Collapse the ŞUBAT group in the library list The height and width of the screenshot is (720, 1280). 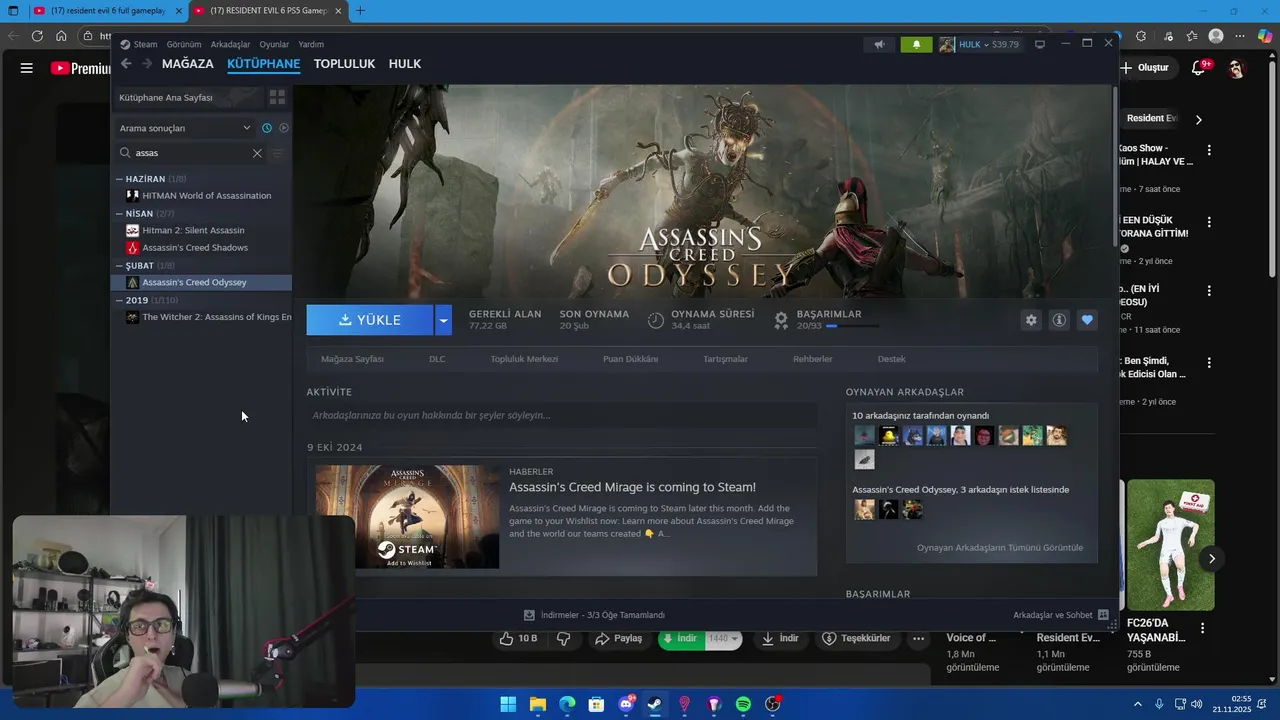119,265
